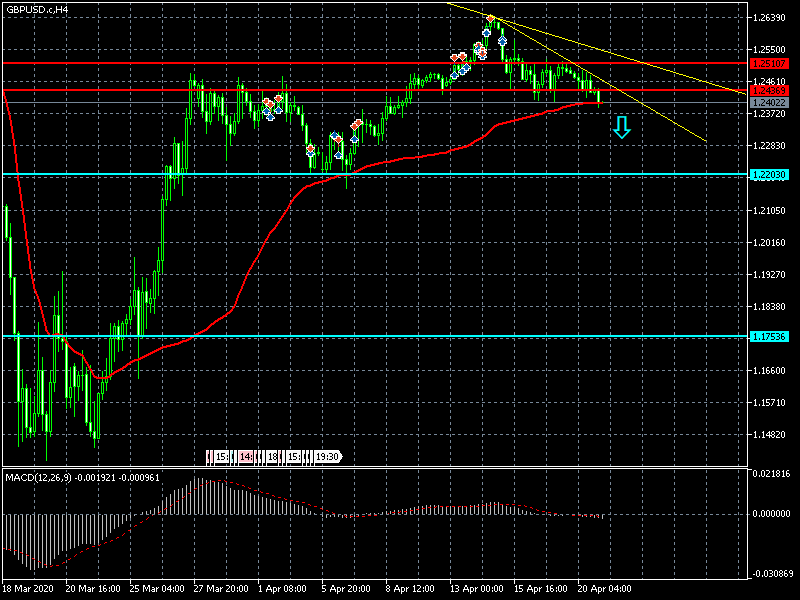Click the red trade arrow at the price peak
Screen dimensions: 800x600
(x=490, y=19)
